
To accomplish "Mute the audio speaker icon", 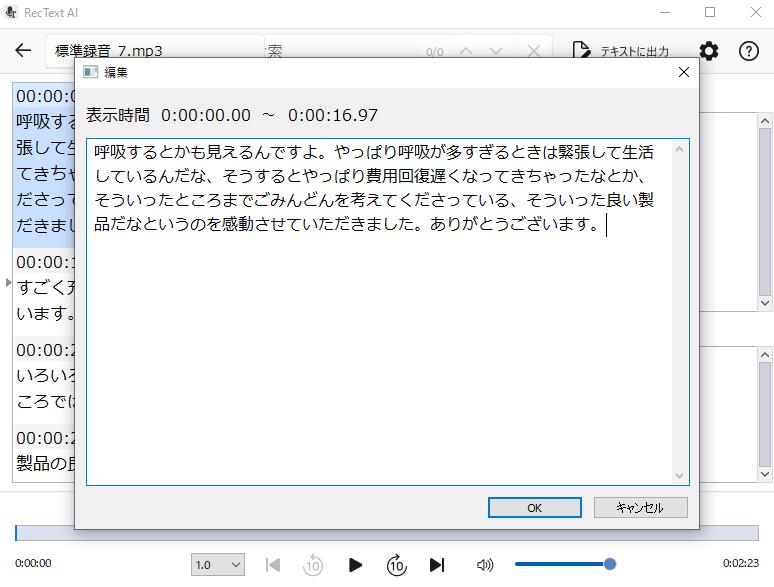I will coord(485,565).
